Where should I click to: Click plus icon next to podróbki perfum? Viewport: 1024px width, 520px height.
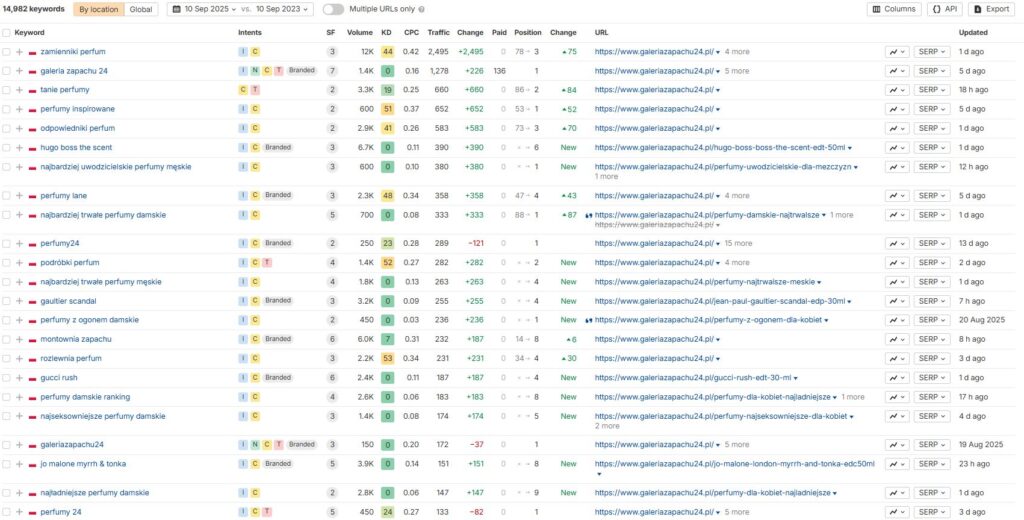pyautogui.click(x=20, y=263)
